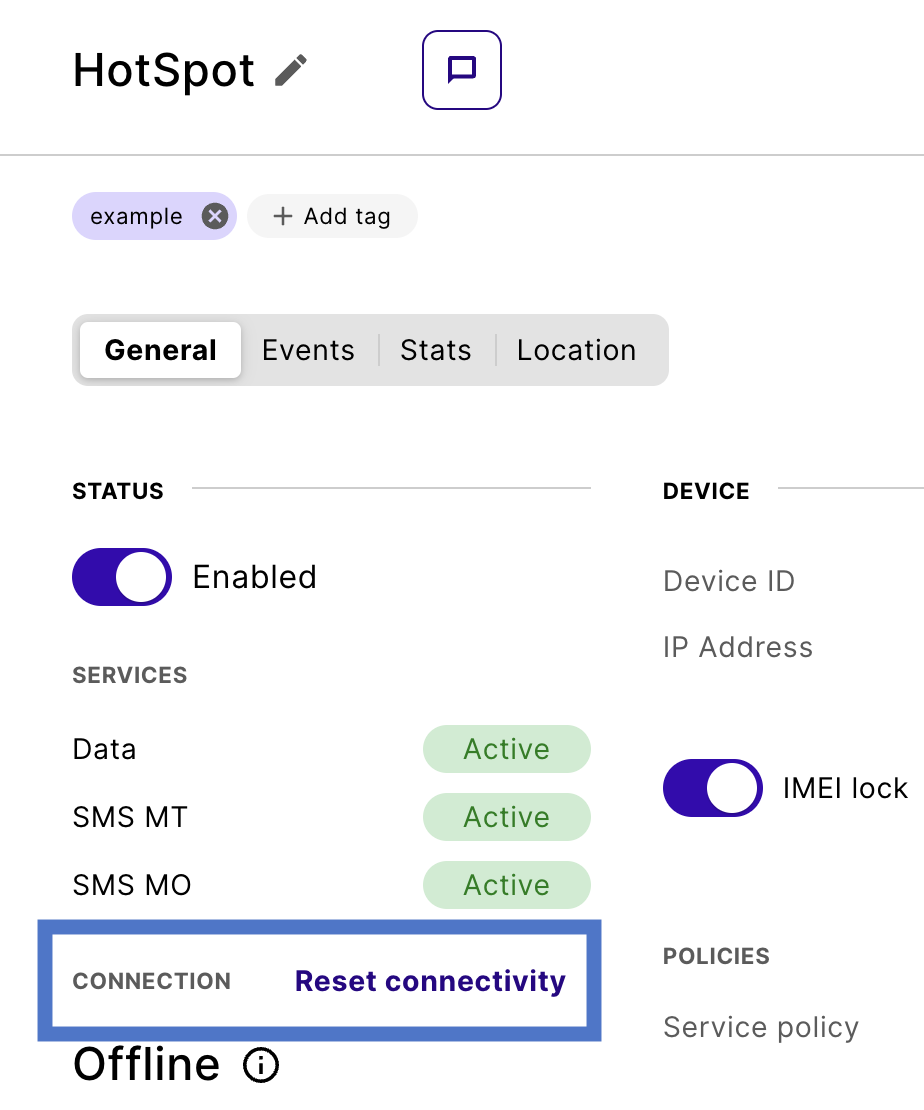The width and height of the screenshot is (924, 1110).
Task: Click the IP Address field label
Action: pos(737,647)
